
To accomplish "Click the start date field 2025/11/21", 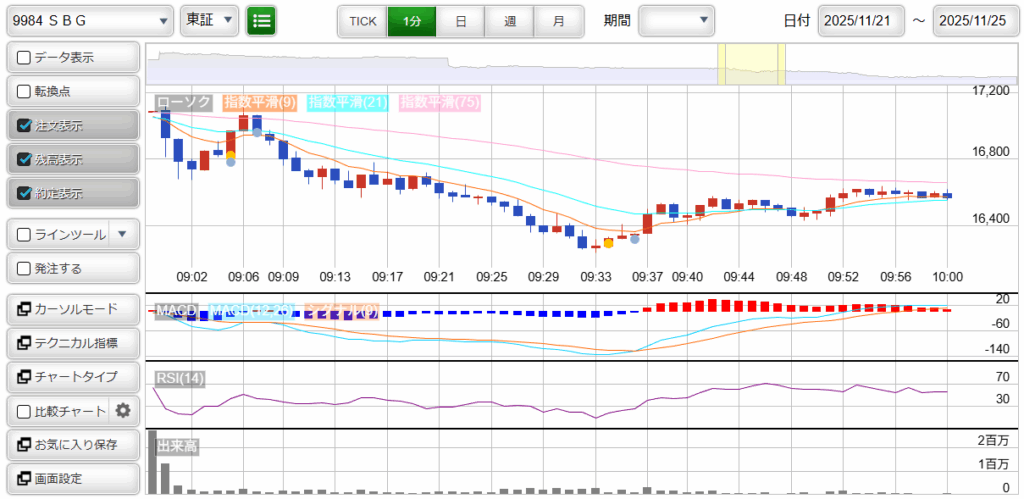I will coord(860,21).
